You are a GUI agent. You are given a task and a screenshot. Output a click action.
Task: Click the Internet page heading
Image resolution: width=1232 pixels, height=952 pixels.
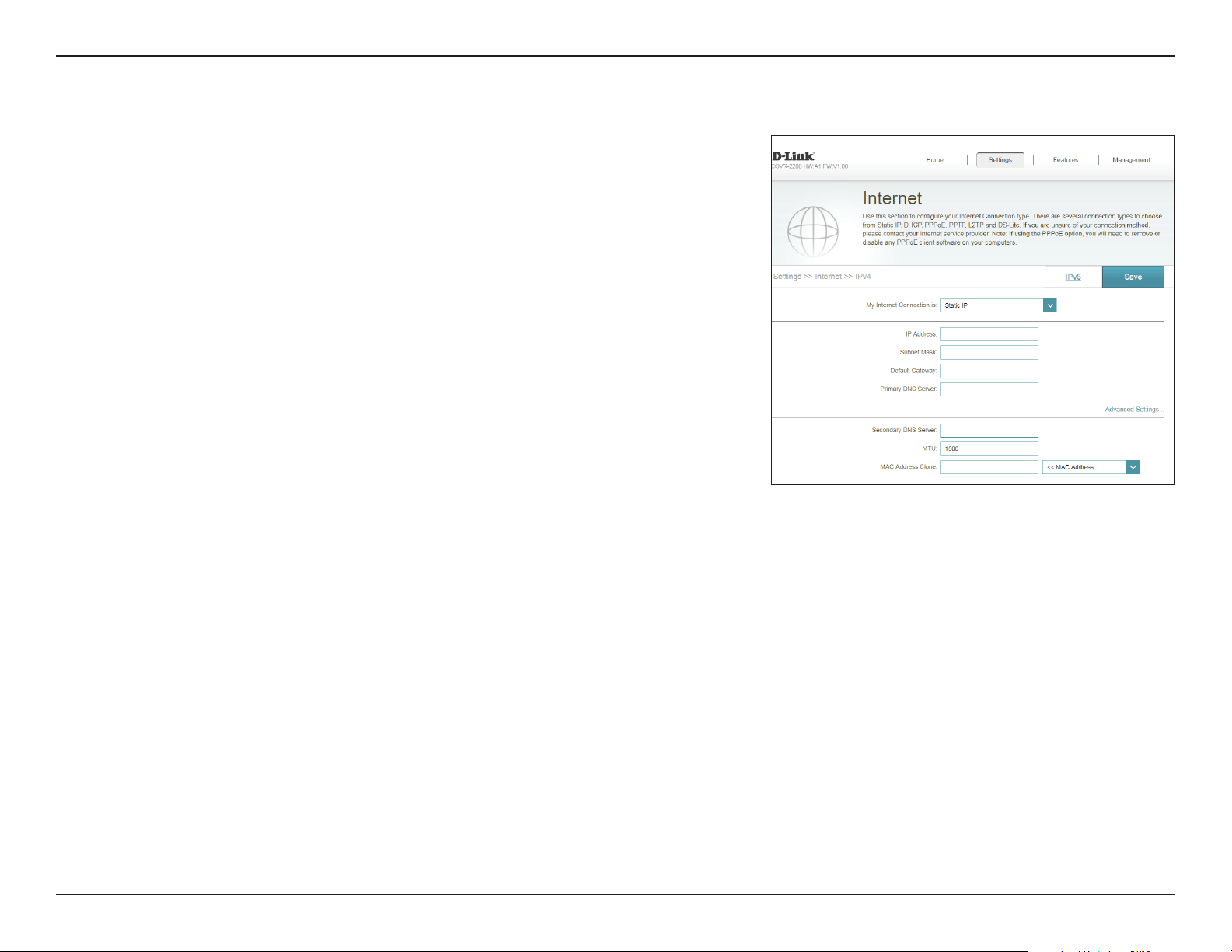[892, 198]
